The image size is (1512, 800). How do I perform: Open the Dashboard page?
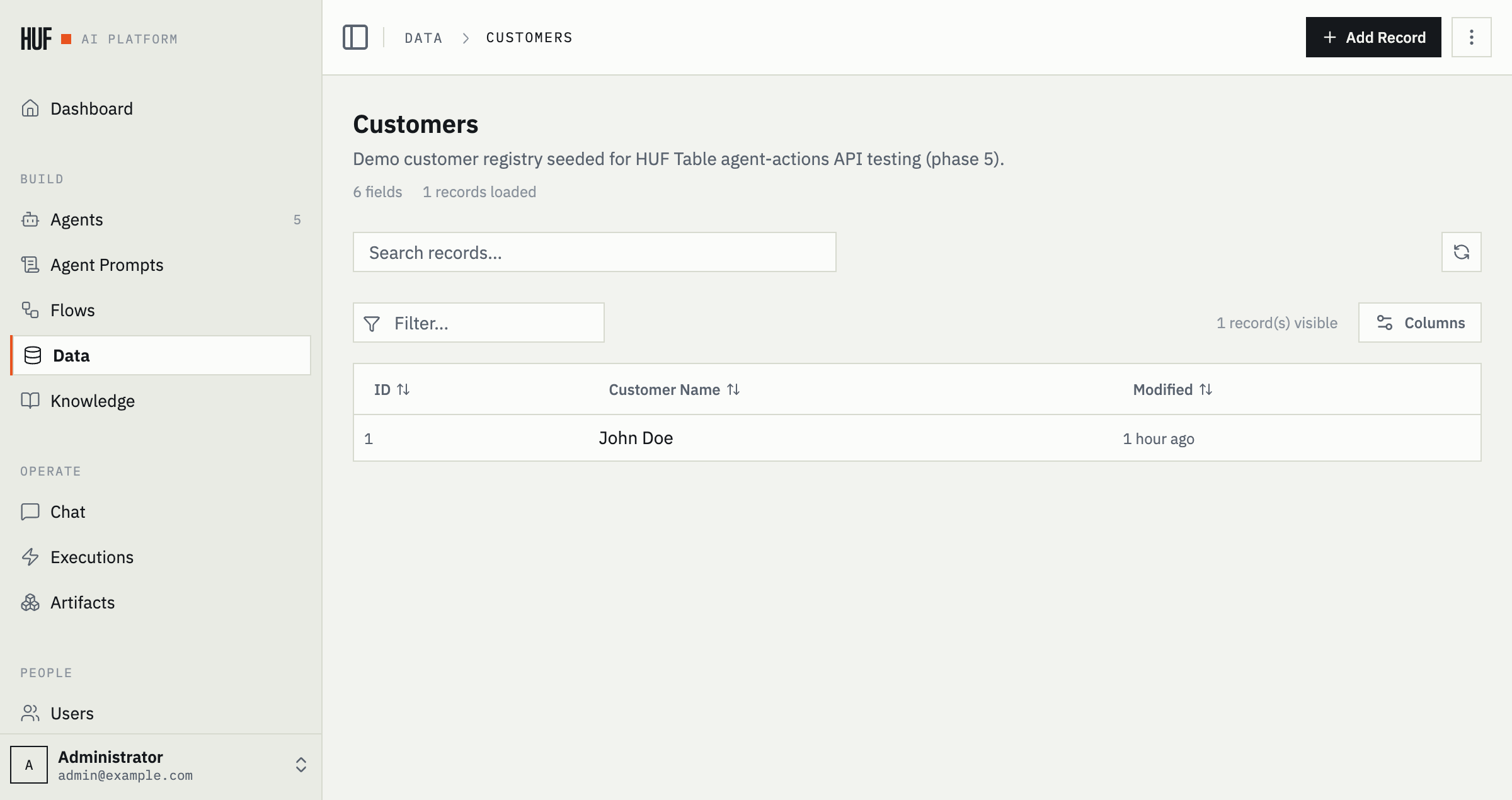coord(161,108)
